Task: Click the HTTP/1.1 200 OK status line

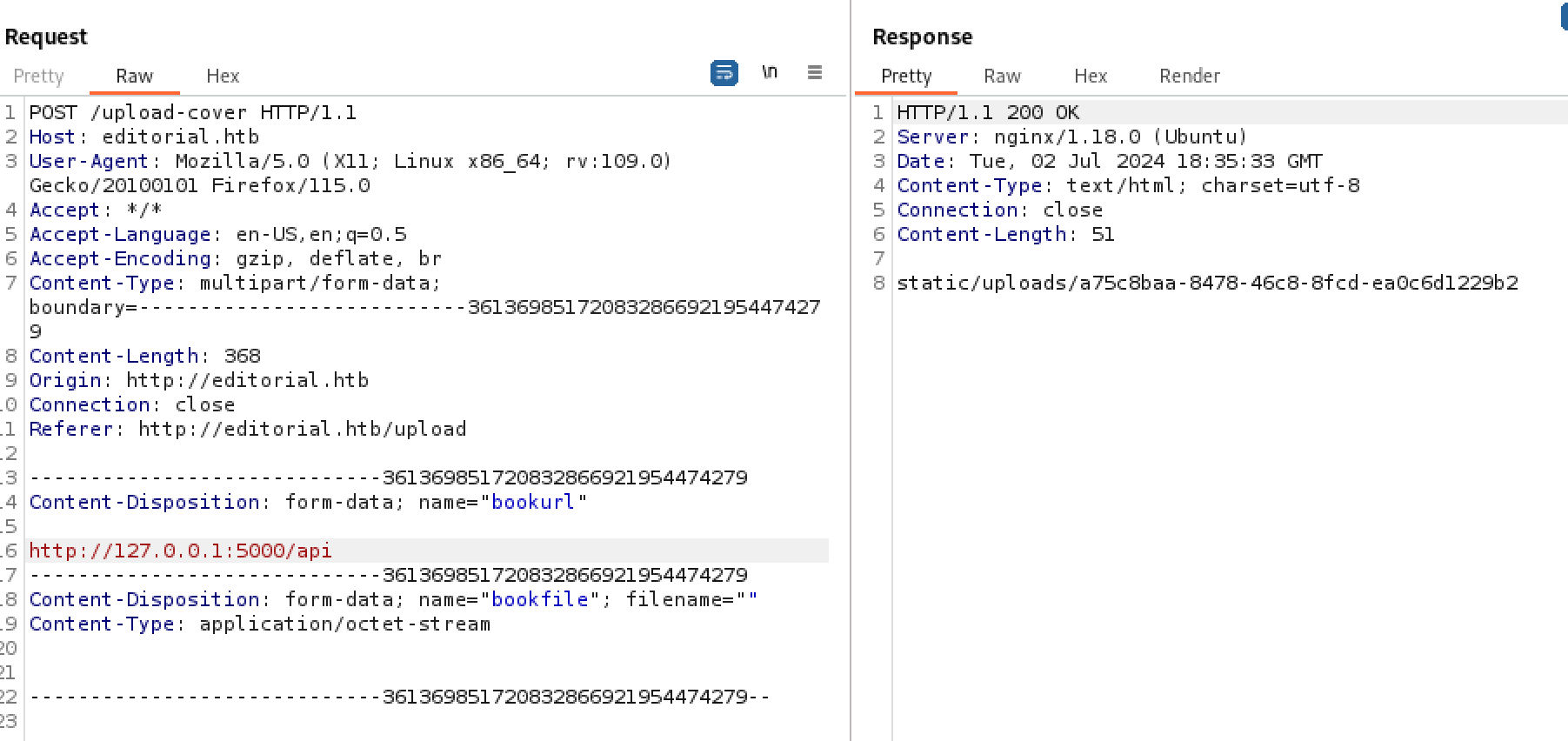Action: [988, 112]
